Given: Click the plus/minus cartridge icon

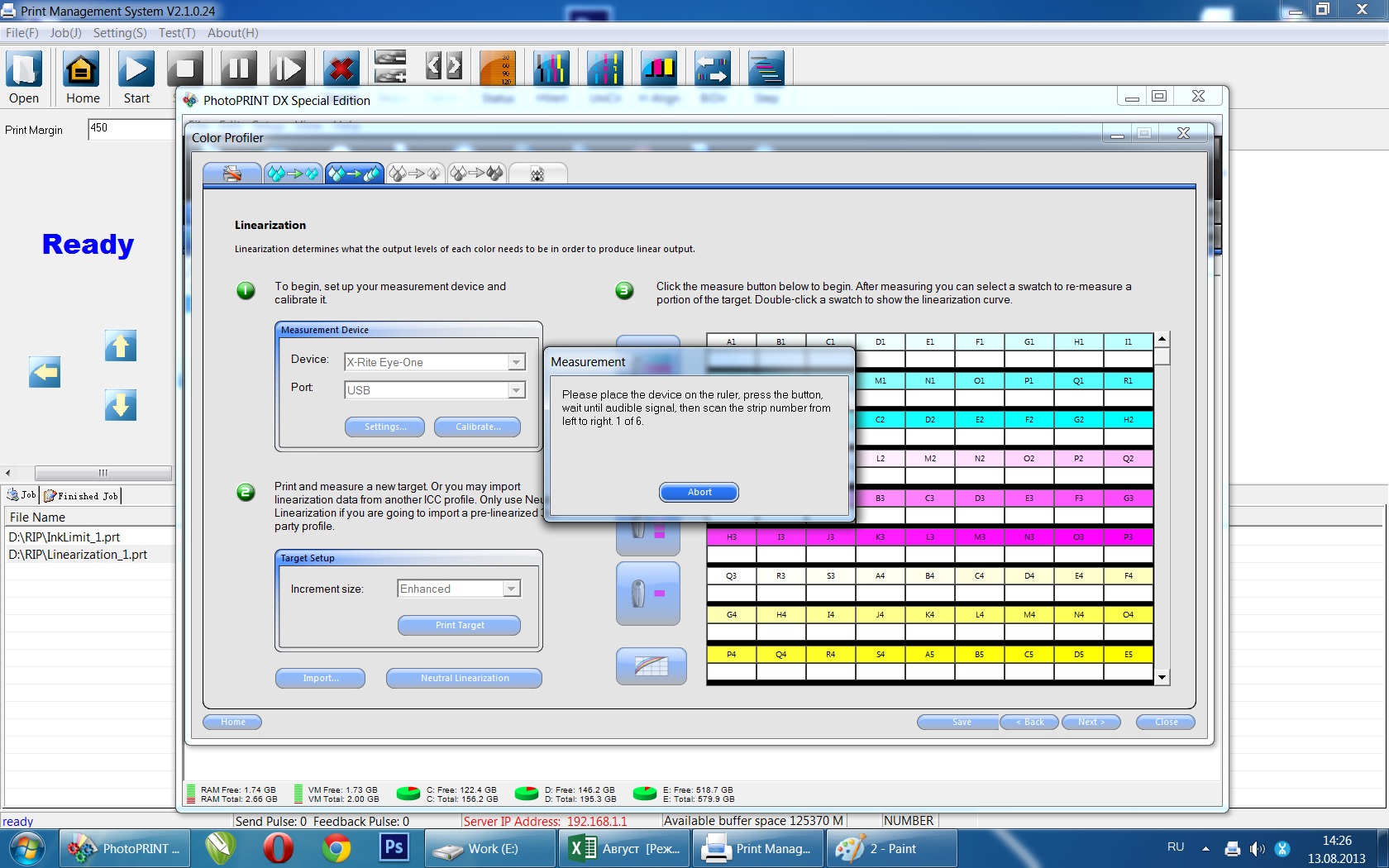Looking at the screenshot, I should coord(390,67).
